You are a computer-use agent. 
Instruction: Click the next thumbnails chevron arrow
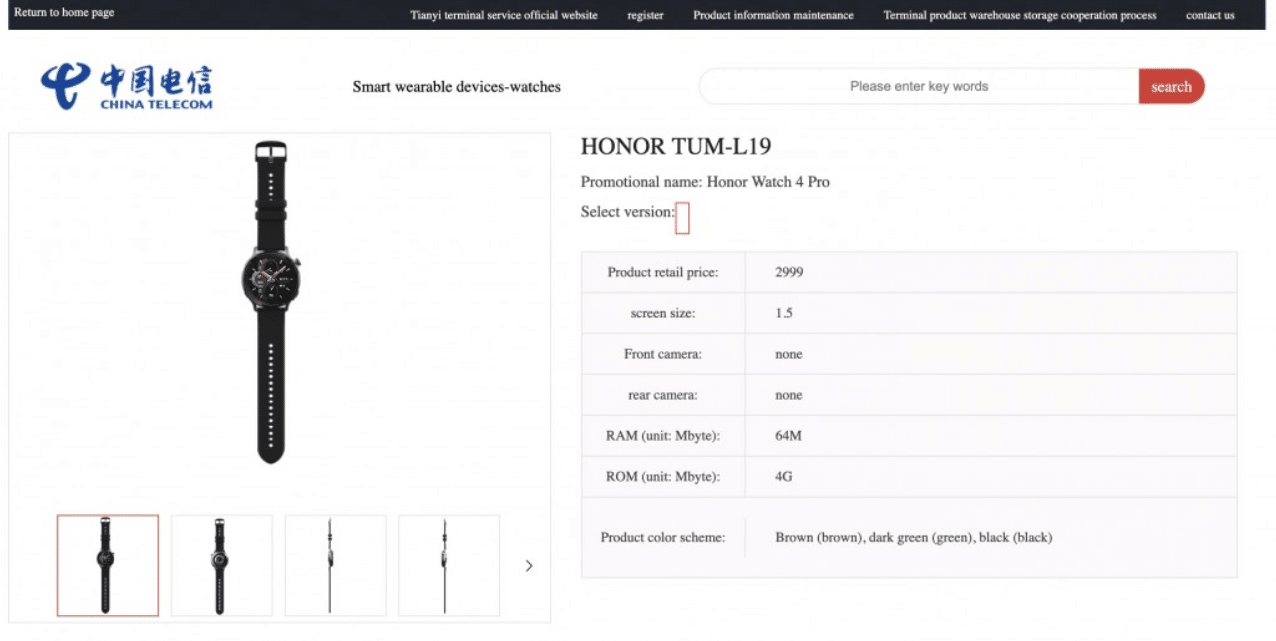(529, 566)
